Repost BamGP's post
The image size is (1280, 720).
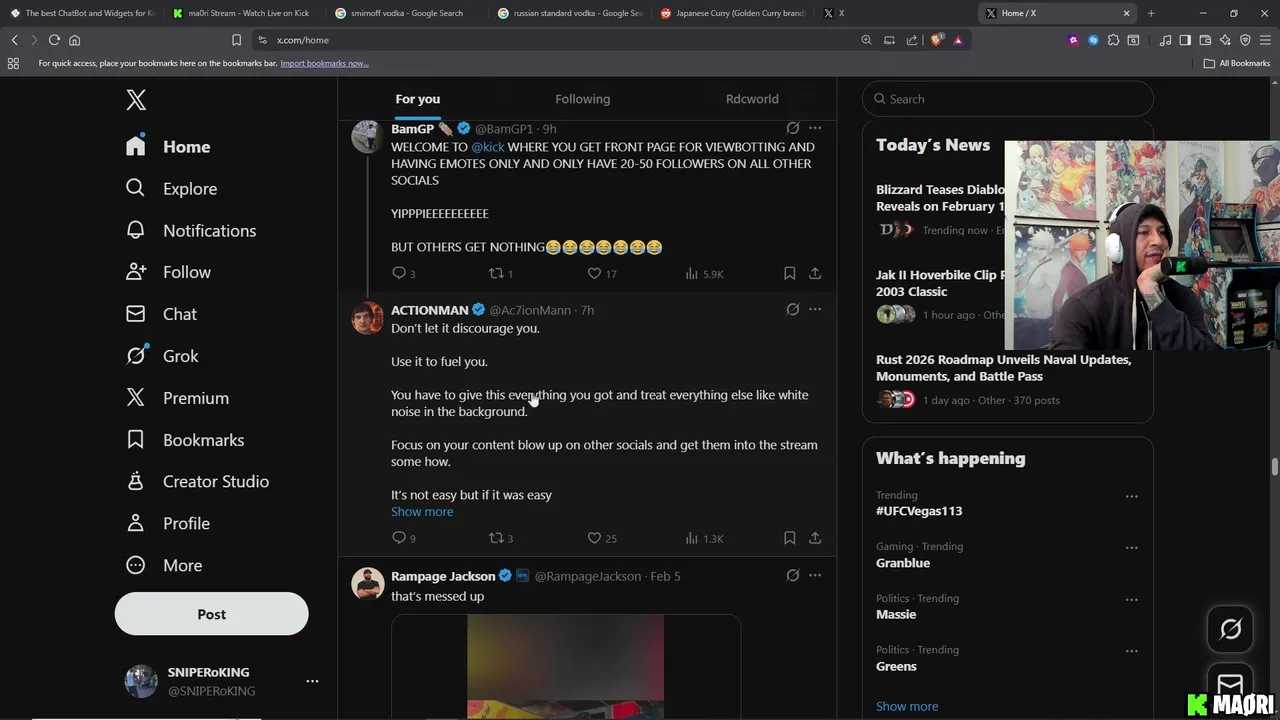click(x=500, y=273)
